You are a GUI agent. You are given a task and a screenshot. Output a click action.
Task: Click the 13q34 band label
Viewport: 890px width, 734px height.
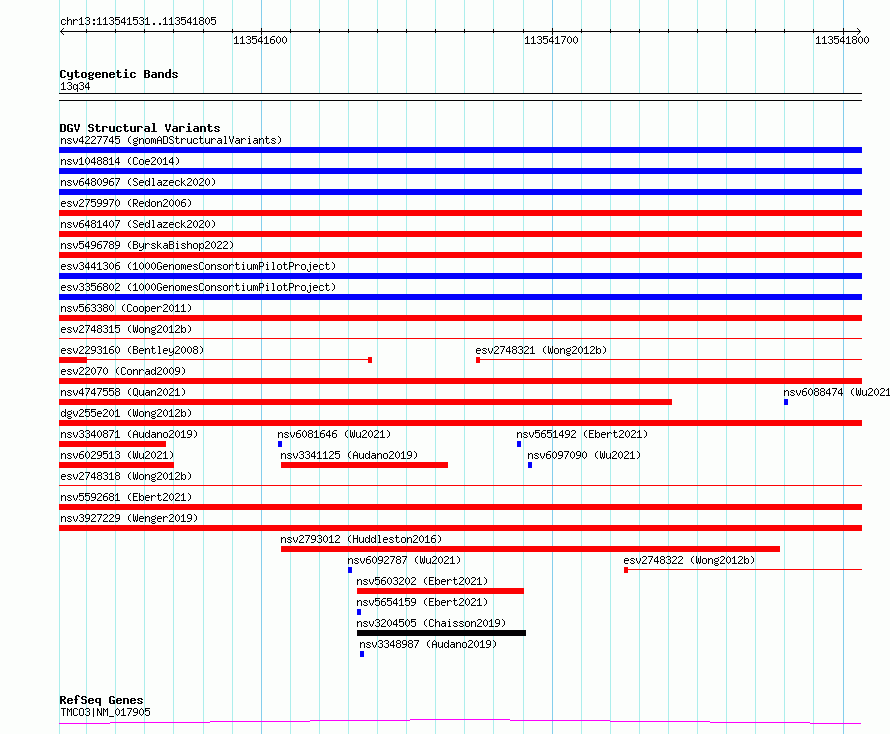point(75,86)
